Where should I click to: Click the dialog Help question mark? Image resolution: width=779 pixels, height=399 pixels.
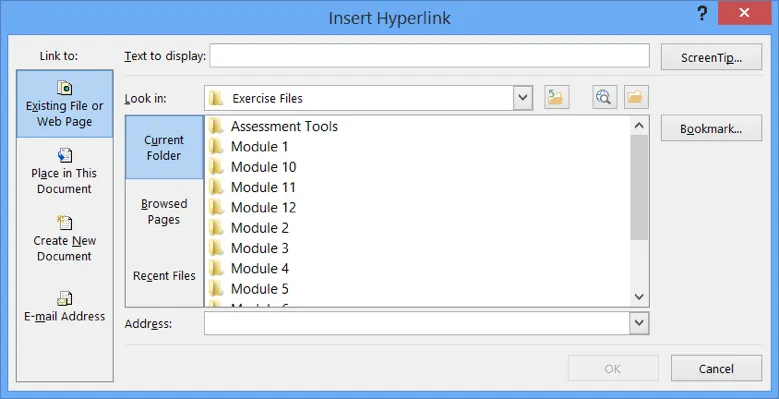pos(701,13)
